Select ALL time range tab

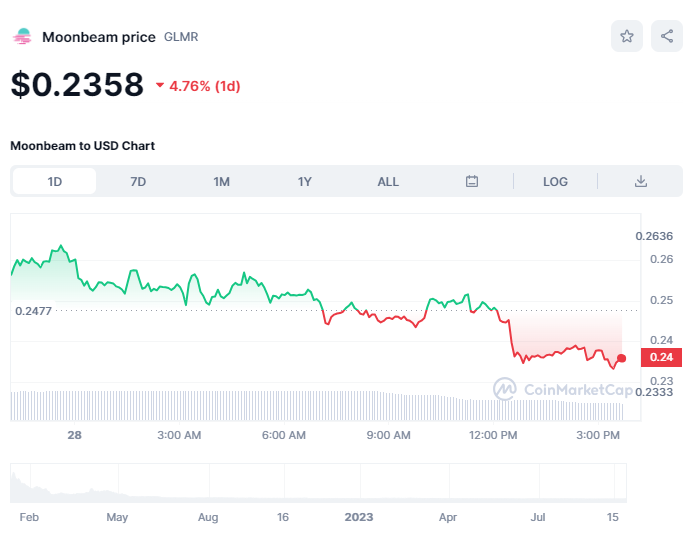388,181
